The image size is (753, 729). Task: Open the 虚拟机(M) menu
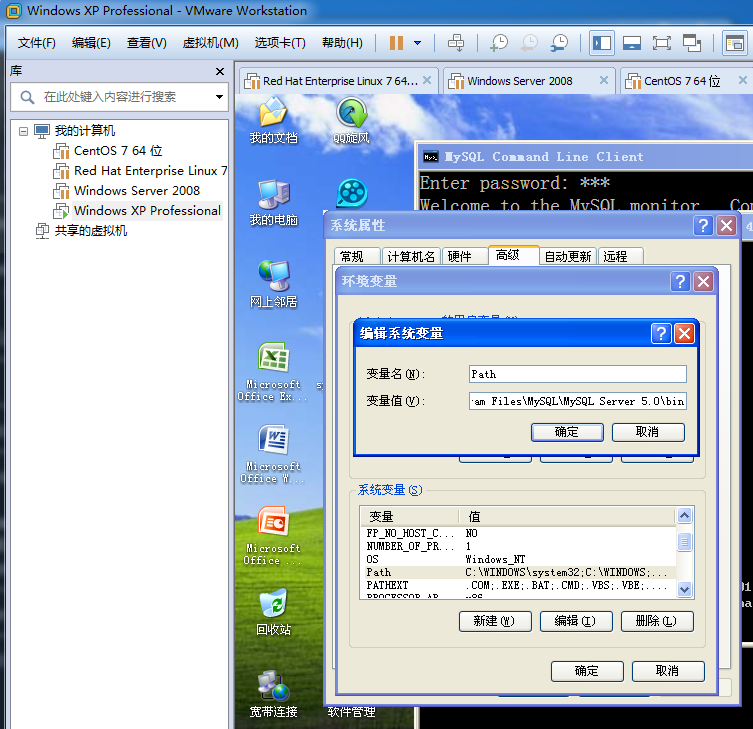[x=210, y=43]
